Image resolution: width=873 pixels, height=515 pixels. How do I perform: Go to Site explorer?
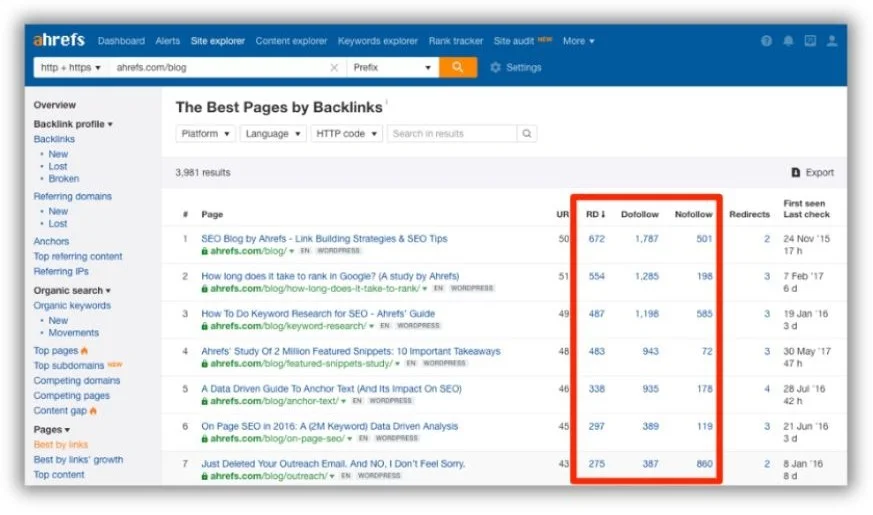pyautogui.click(x=218, y=41)
